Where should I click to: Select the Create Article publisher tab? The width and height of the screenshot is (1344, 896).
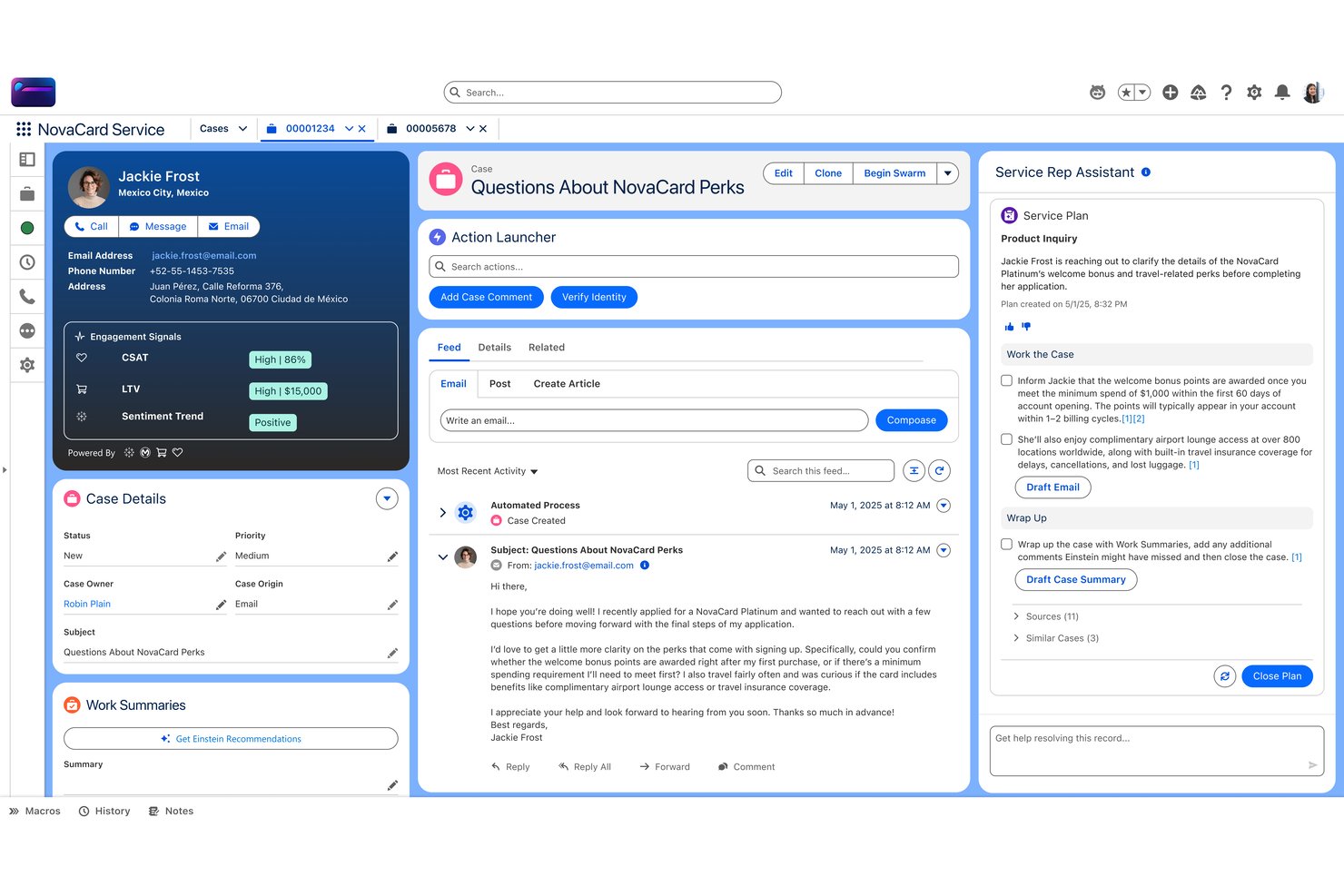[x=567, y=384]
